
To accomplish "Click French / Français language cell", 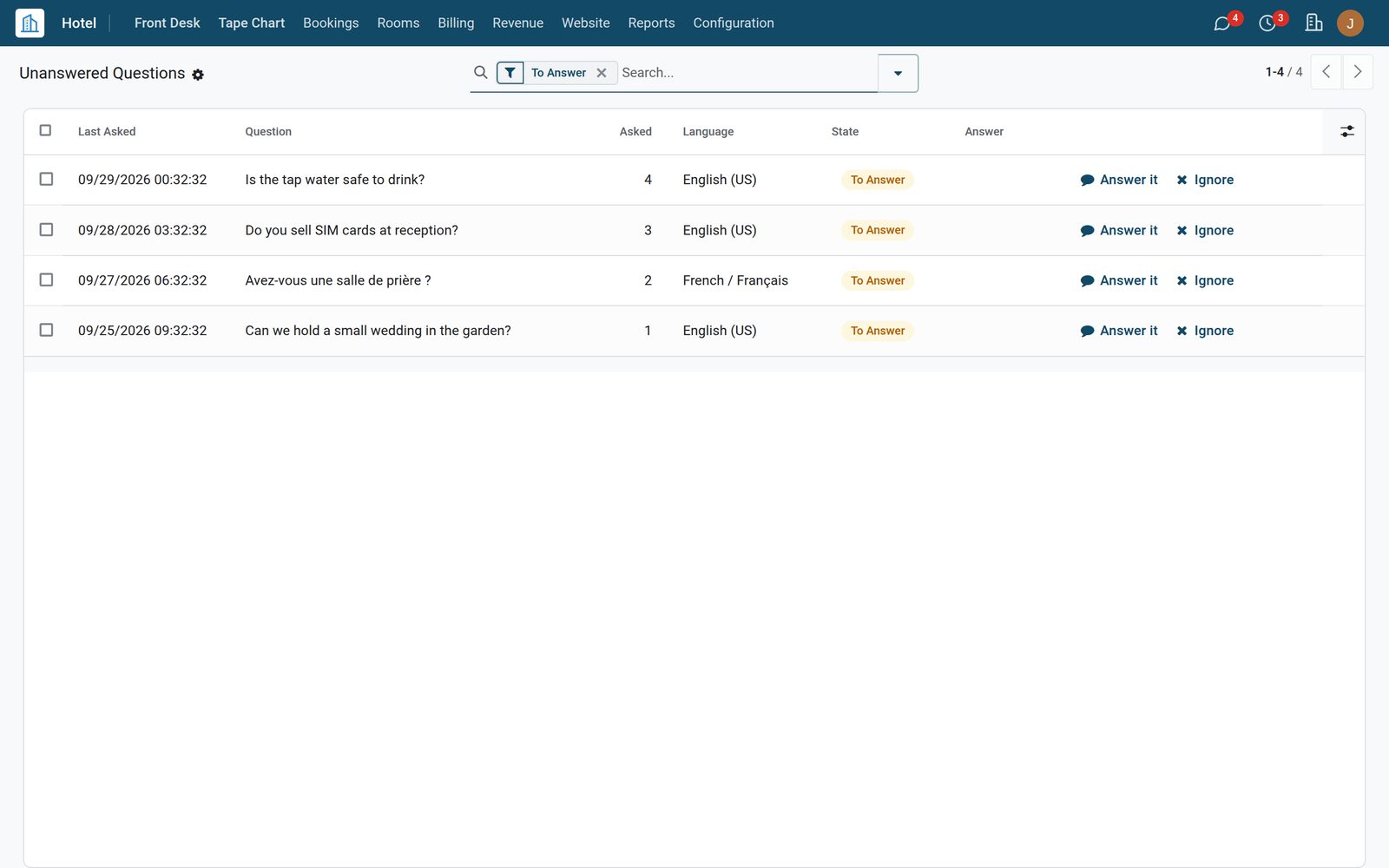I will click(x=735, y=280).
